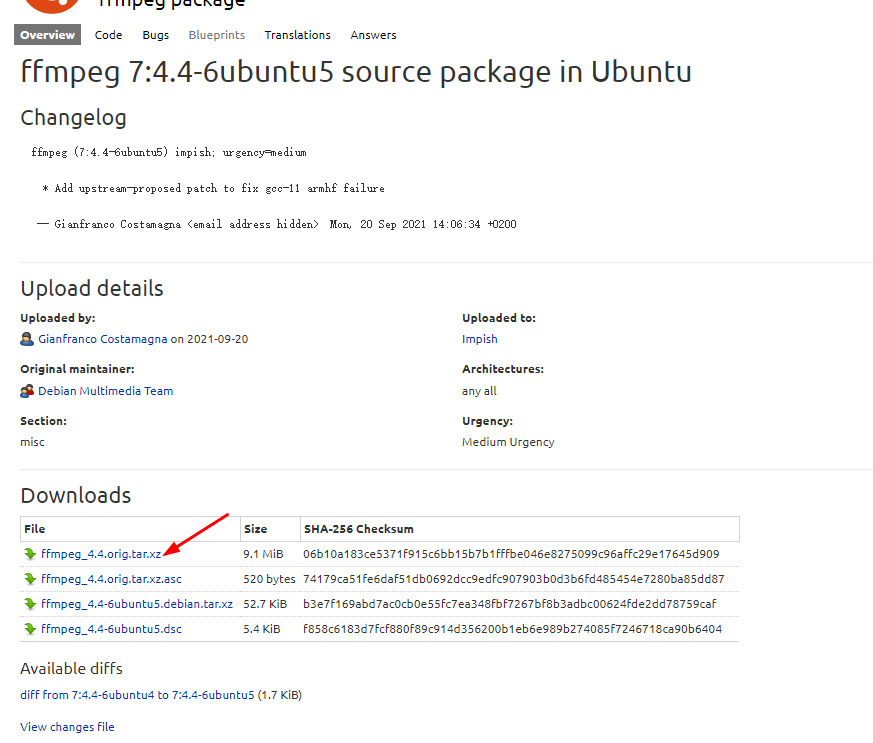Select the Overview tab
Viewport: 873px width, 743px height.
coord(47,34)
